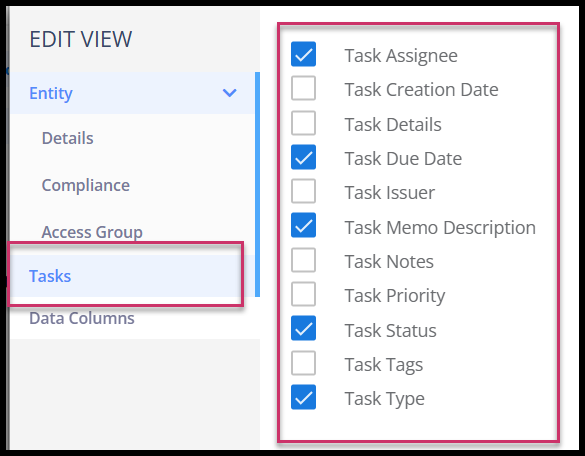This screenshot has height=456, width=585.
Task: Tick the Task Notes checkbox
Action: pyautogui.click(x=303, y=260)
